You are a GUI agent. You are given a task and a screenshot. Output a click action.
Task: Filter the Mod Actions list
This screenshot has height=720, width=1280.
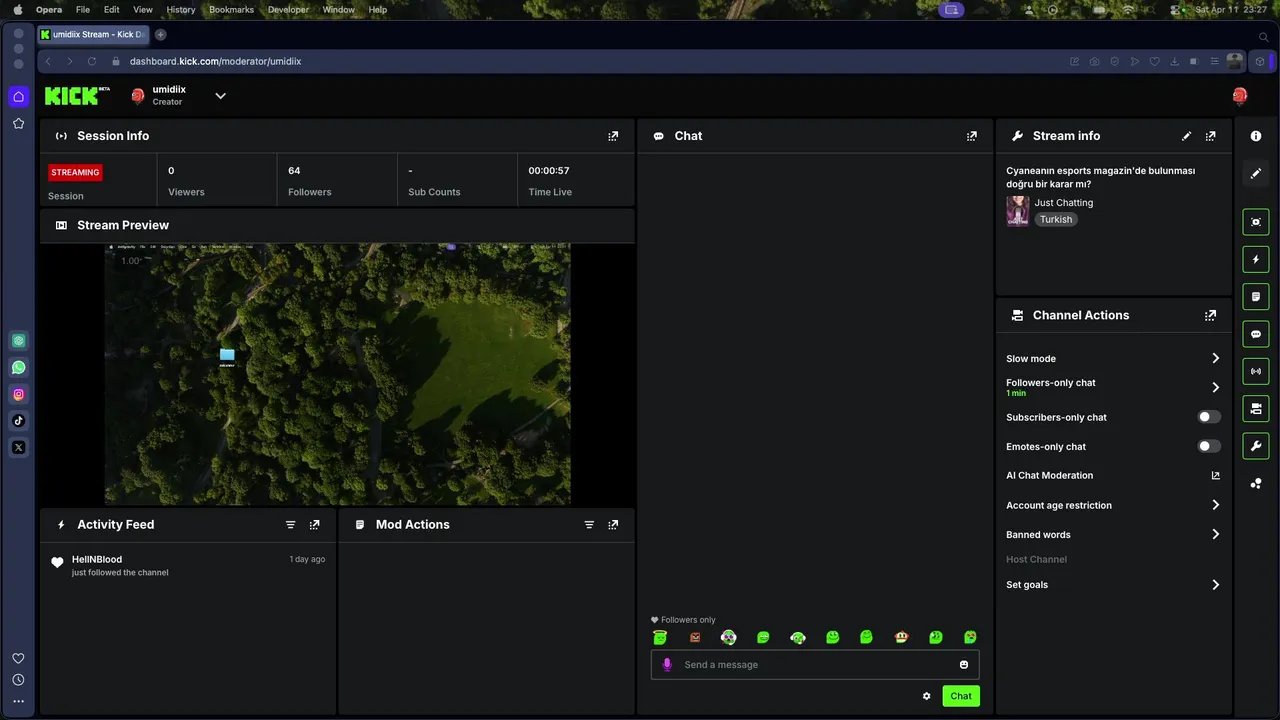[589, 524]
